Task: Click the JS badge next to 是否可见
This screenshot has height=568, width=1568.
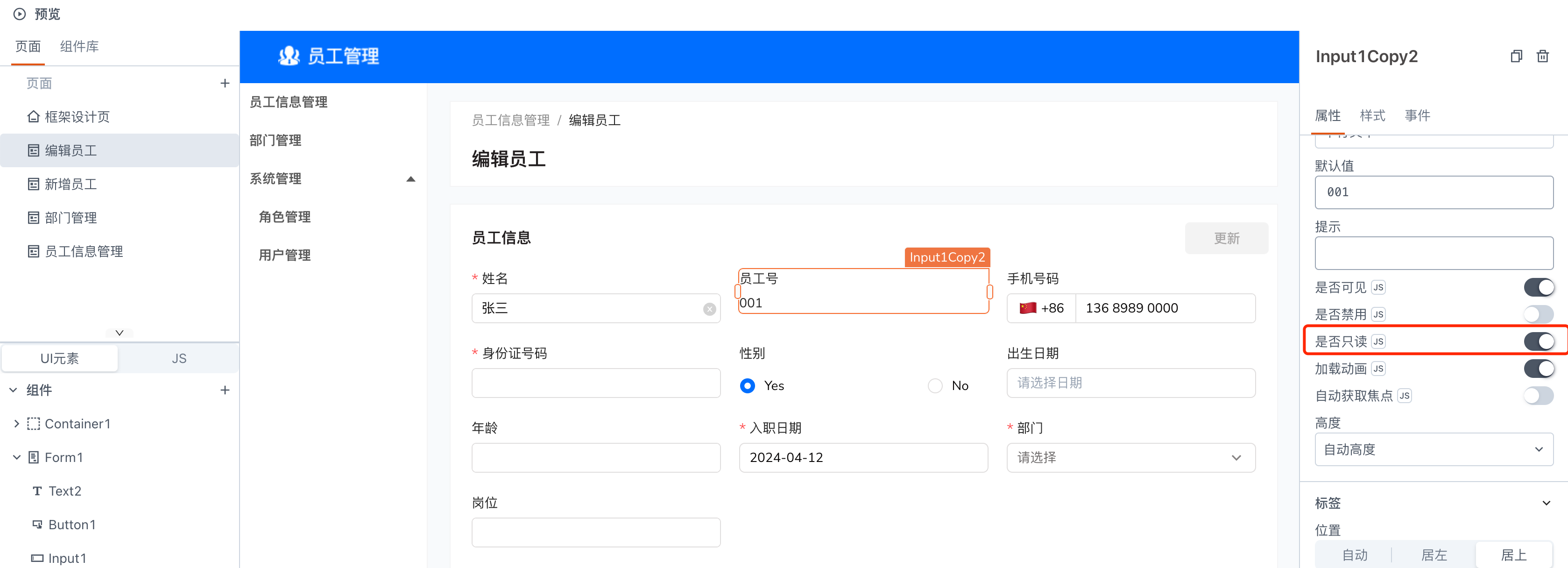Action: point(1379,287)
